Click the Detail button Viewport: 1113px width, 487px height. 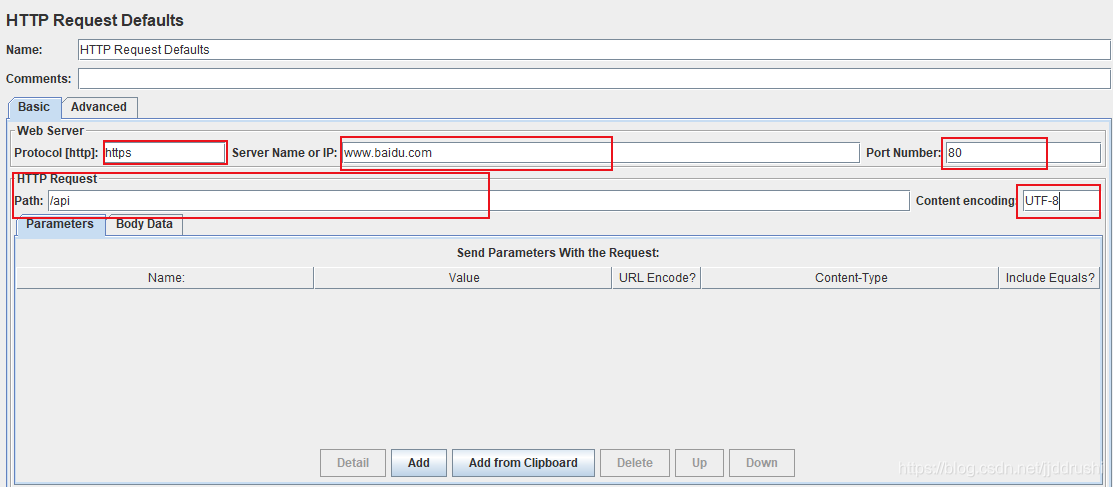(353, 463)
